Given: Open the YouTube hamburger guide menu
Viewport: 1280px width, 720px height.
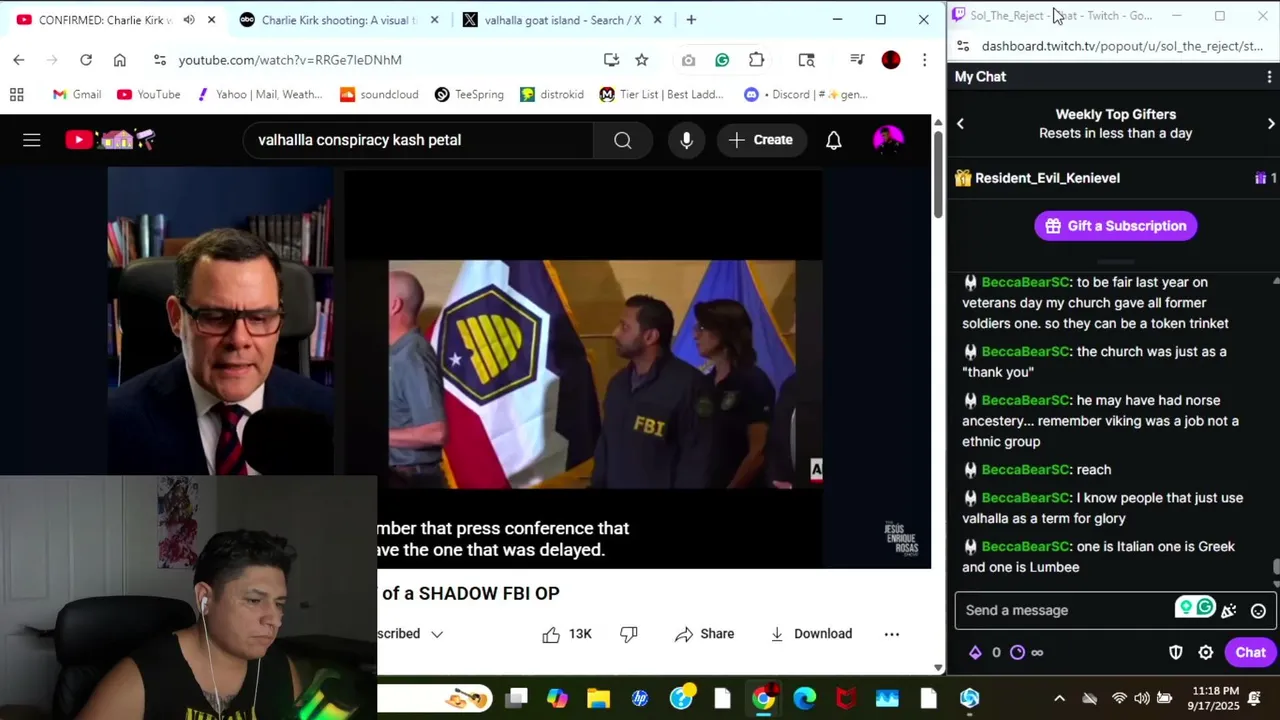Looking at the screenshot, I should coord(32,140).
